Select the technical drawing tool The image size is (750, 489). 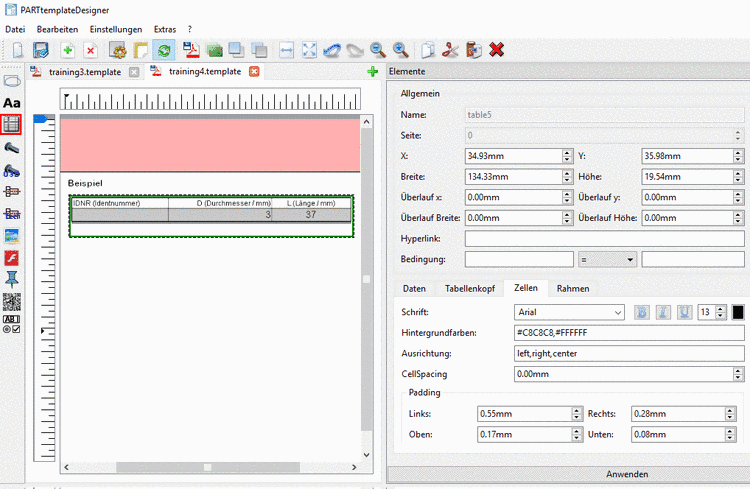pos(11,213)
